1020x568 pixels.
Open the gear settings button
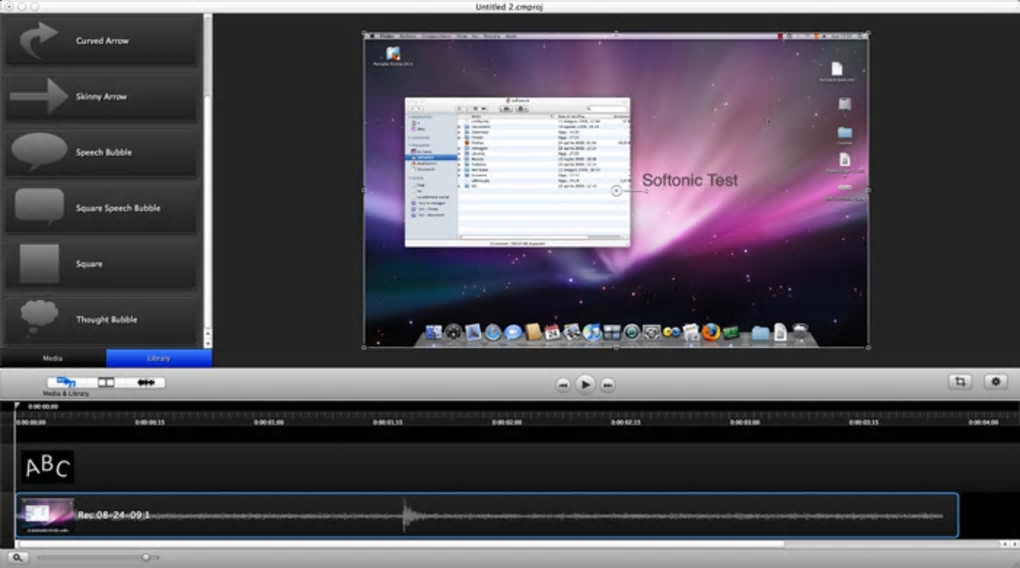tap(995, 382)
